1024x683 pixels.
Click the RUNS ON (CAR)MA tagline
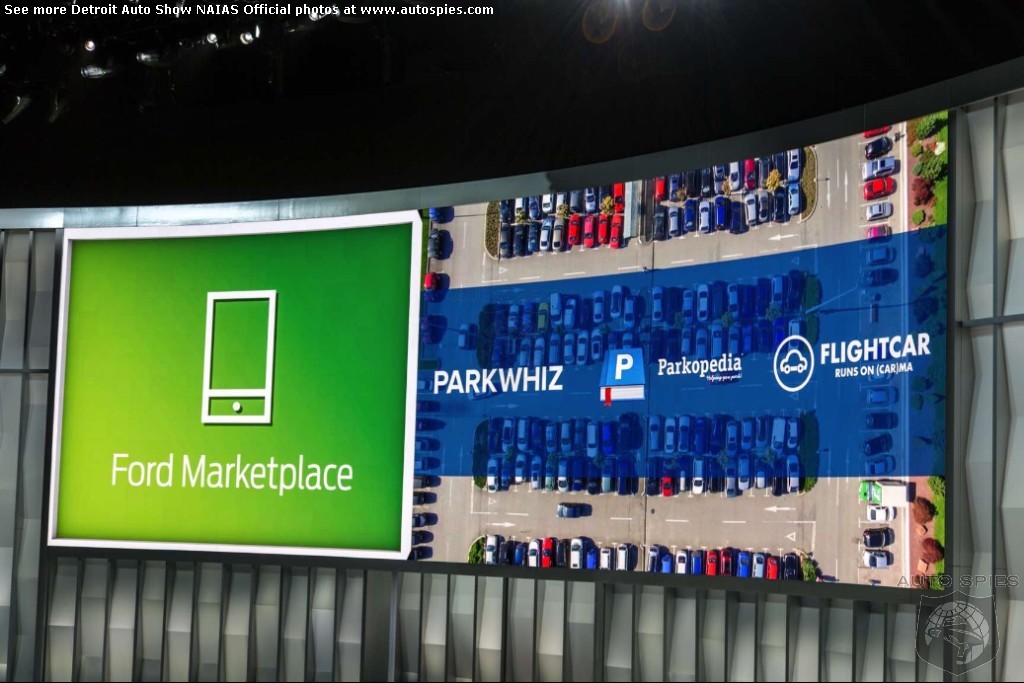pos(873,370)
